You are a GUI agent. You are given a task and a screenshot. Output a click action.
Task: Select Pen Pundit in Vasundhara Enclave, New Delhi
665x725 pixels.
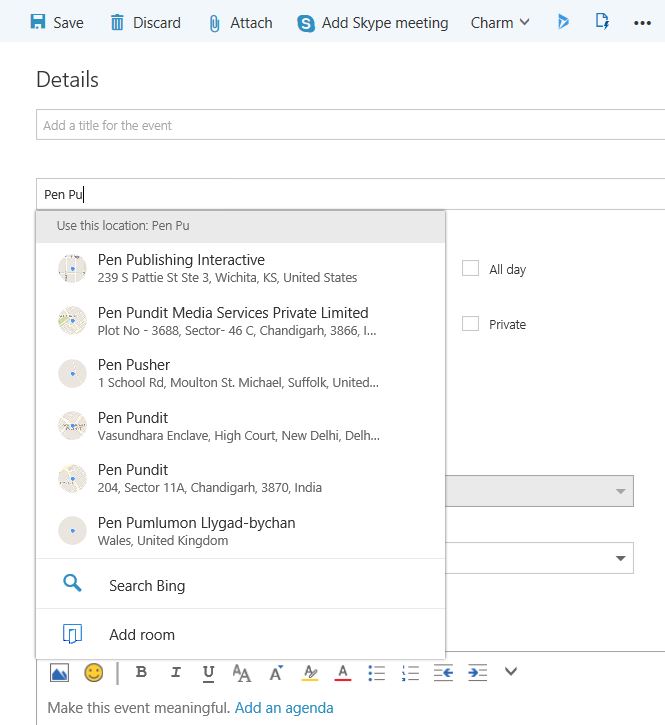coord(240,426)
